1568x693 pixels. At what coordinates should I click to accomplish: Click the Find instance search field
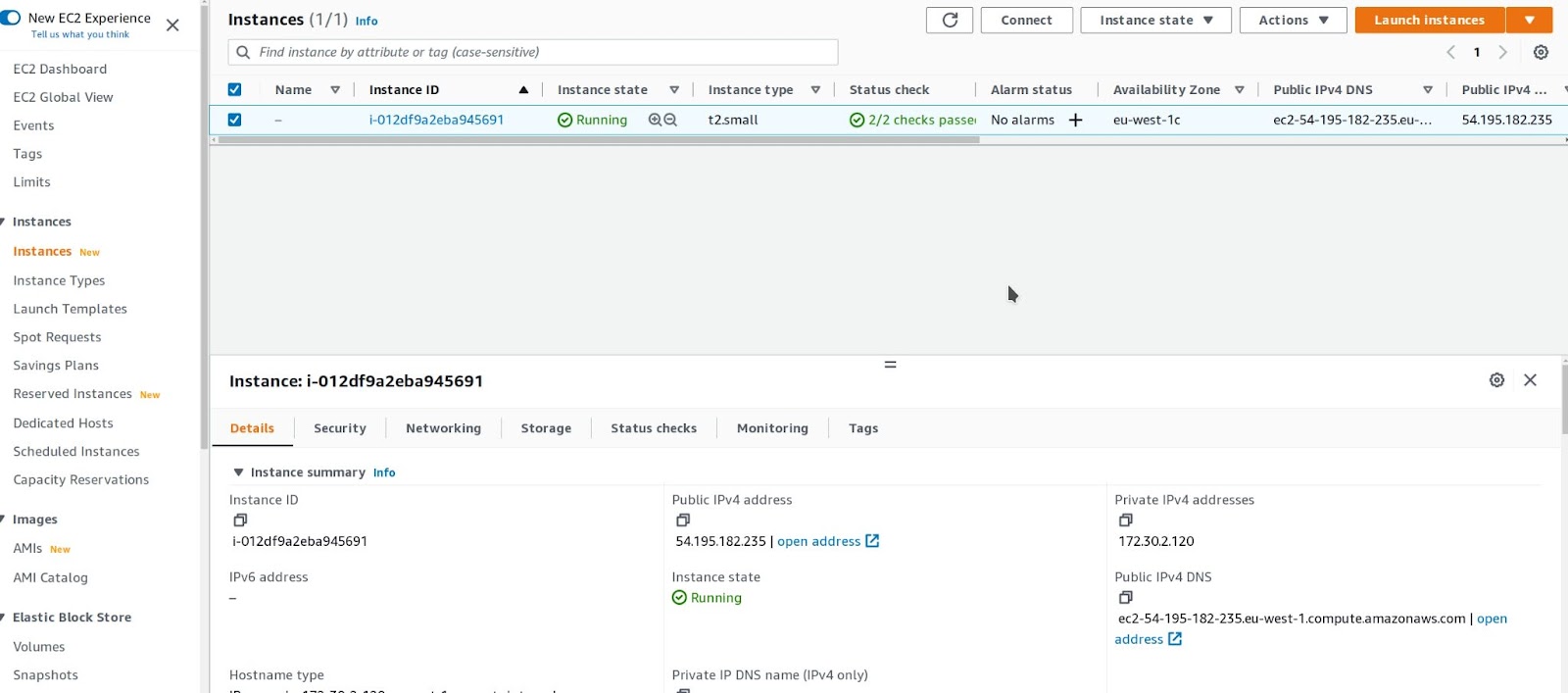pyautogui.click(x=533, y=52)
